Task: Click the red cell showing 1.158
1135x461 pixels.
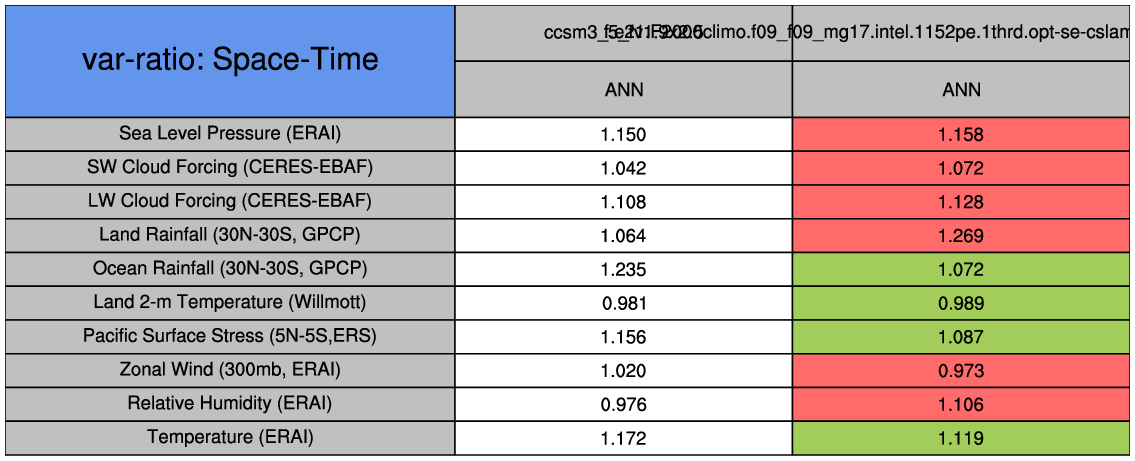Action: tap(961, 134)
